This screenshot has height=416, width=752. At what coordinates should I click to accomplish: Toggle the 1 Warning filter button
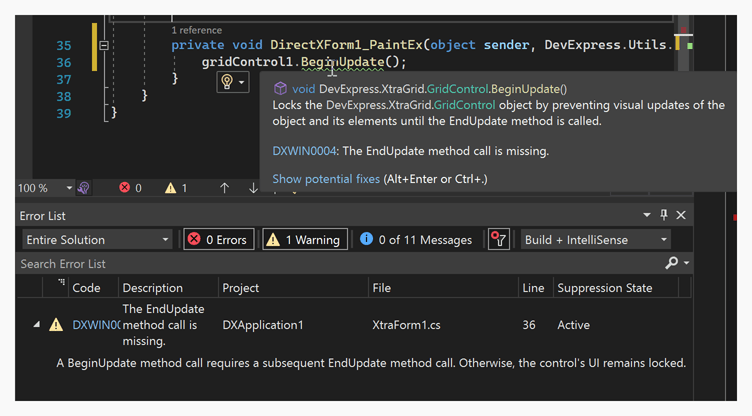click(305, 239)
